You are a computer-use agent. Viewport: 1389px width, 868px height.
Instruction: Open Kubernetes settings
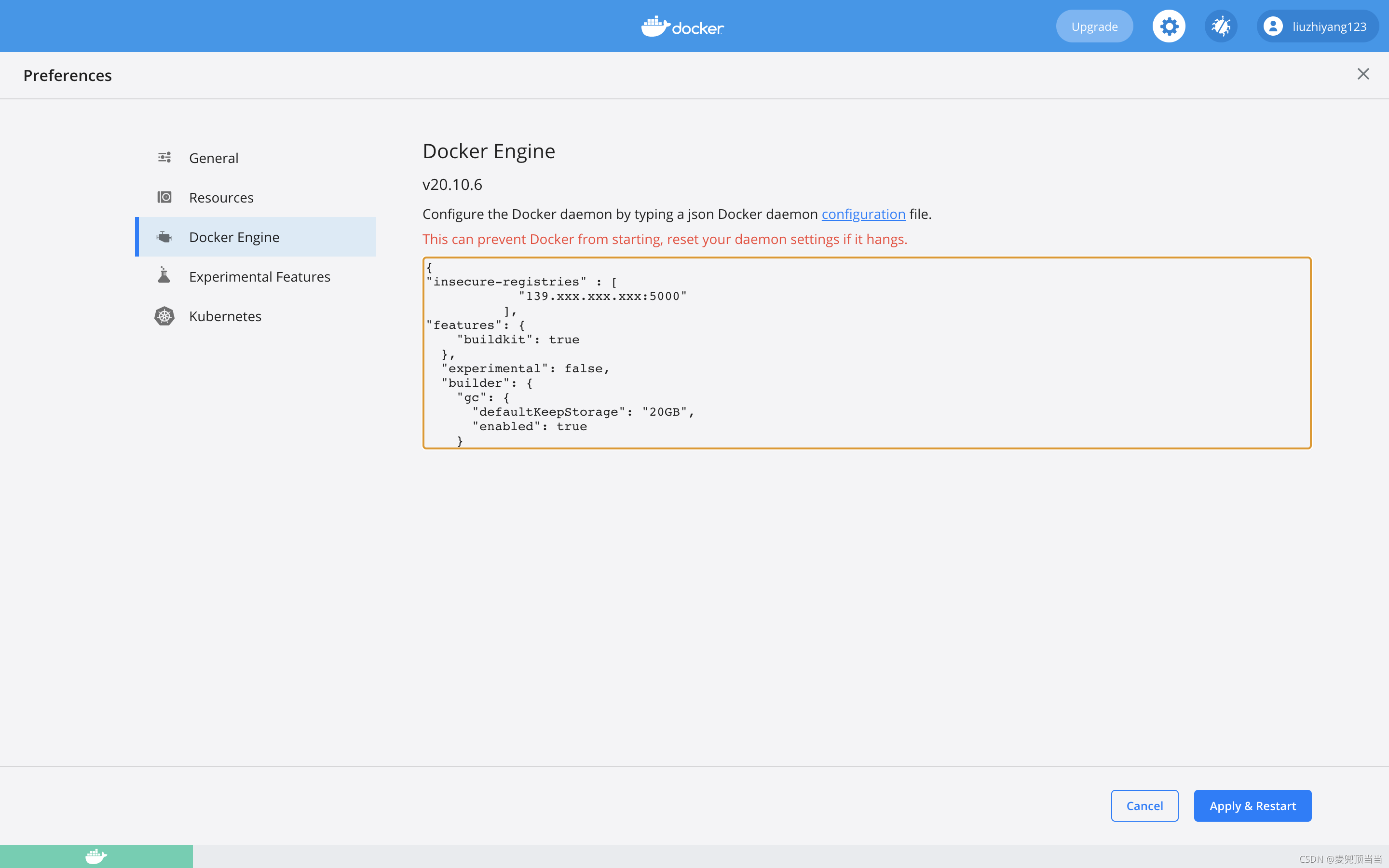(256, 316)
